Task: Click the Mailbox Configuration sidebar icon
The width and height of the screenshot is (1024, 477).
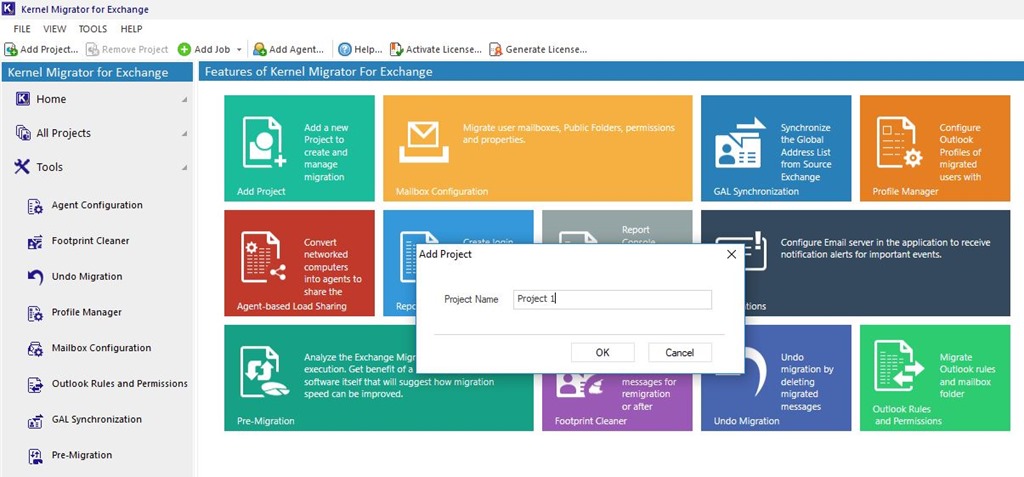Action: pyautogui.click(x=35, y=350)
